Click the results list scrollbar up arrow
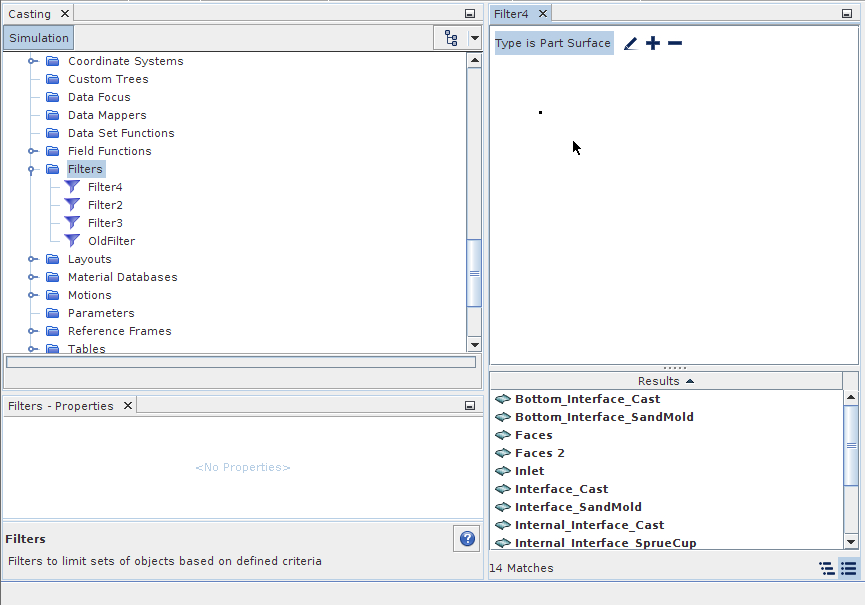 pyautogui.click(x=851, y=397)
